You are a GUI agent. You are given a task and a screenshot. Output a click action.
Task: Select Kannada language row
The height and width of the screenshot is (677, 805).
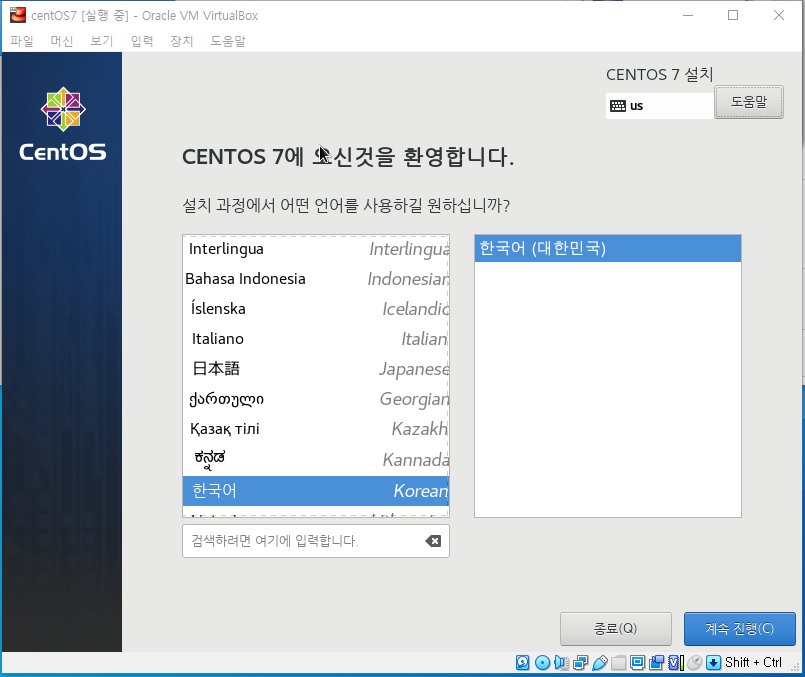(x=316, y=459)
